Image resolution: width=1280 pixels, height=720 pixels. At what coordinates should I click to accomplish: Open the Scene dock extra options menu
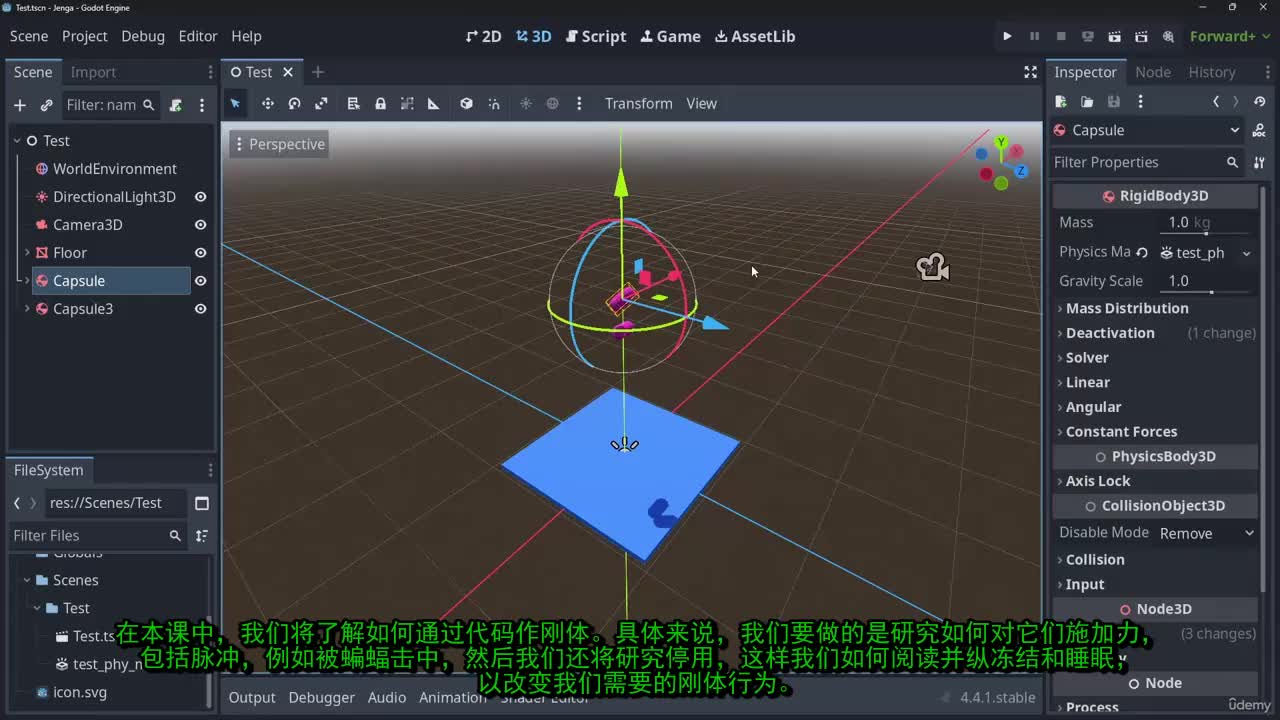tap(201, 105)
